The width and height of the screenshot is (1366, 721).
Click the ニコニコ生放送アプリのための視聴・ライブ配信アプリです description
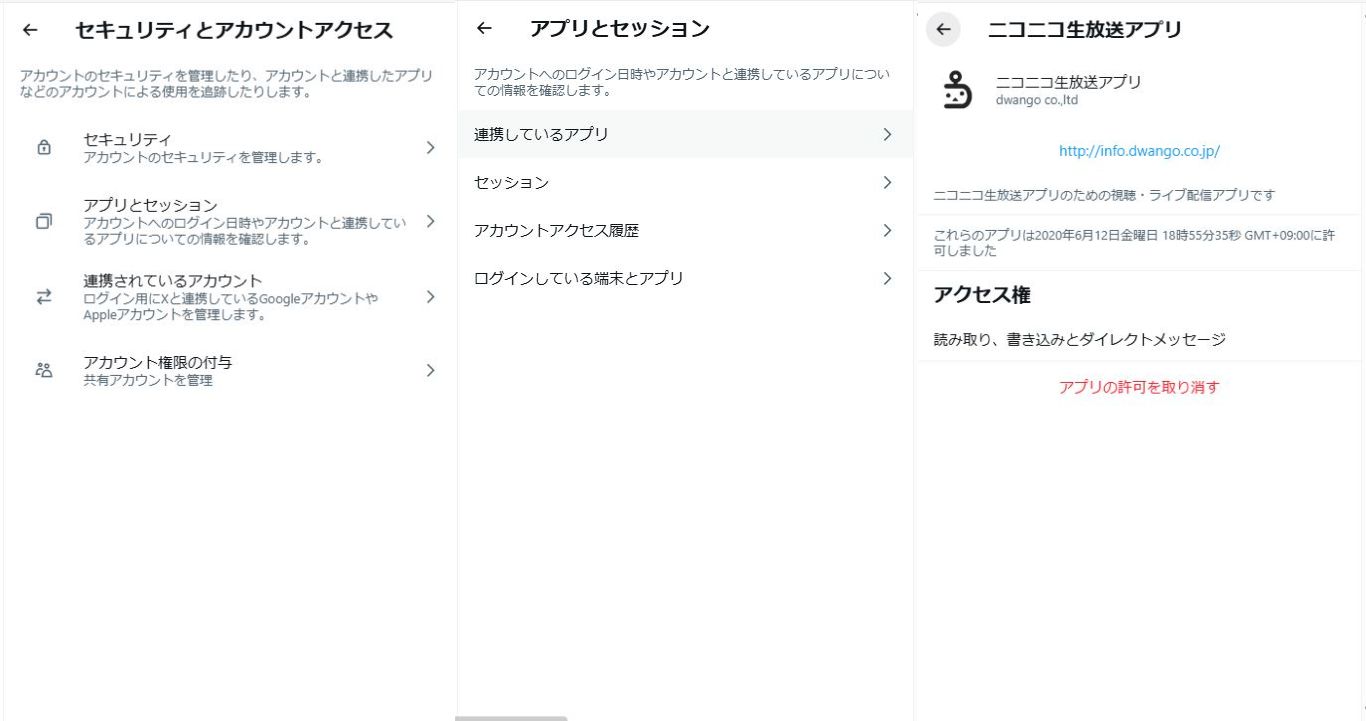[x=1104, y=195]
